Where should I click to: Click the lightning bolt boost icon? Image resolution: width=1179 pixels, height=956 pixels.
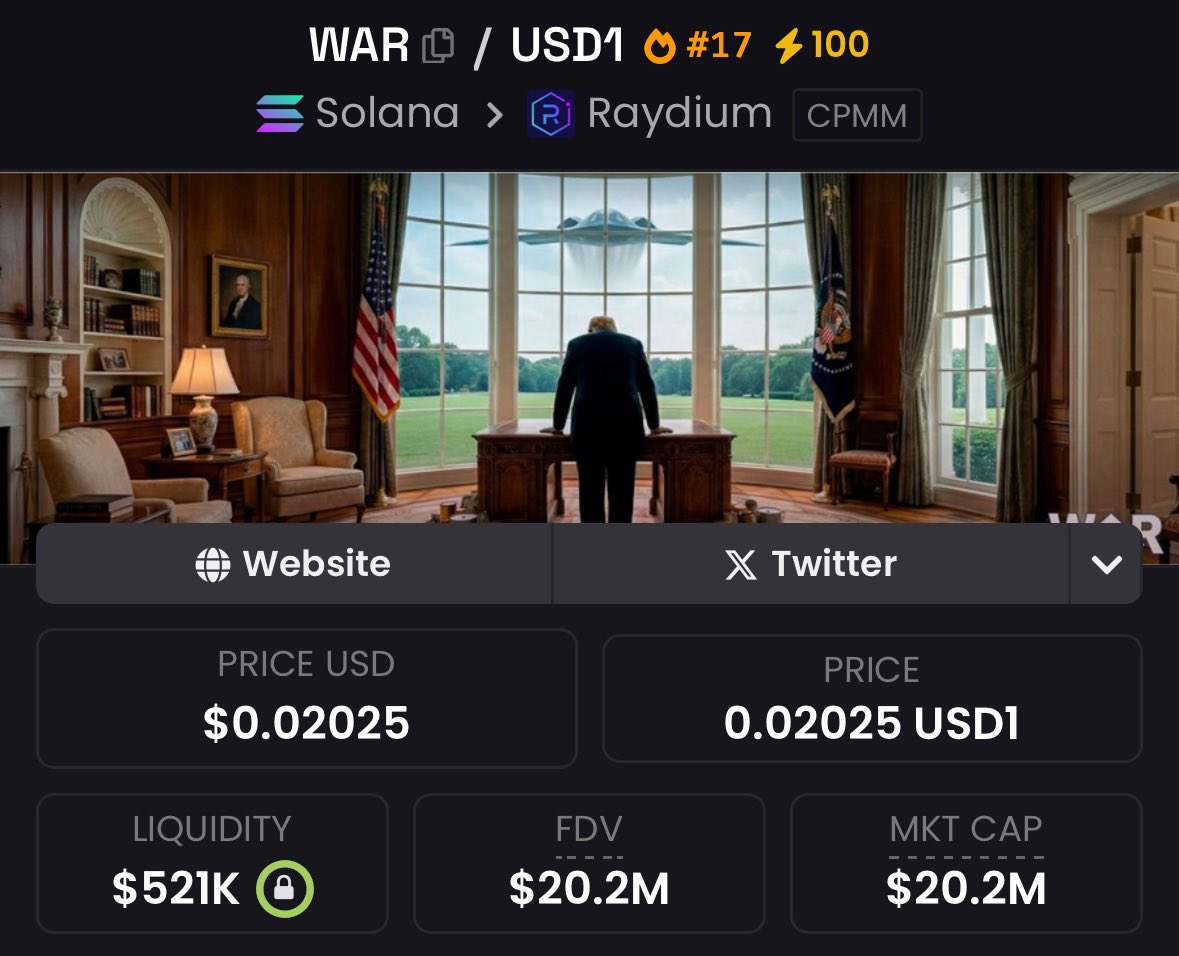click(x=789, y=46)
